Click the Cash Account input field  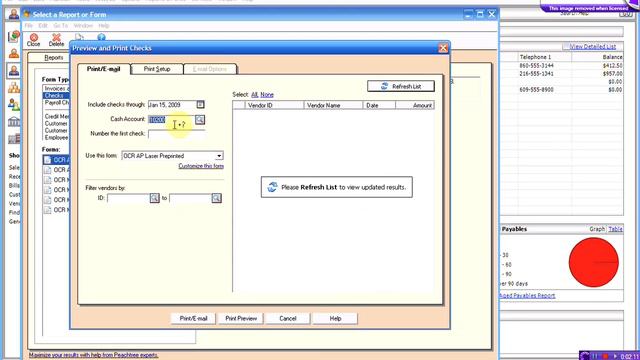(x=171, y=120)
